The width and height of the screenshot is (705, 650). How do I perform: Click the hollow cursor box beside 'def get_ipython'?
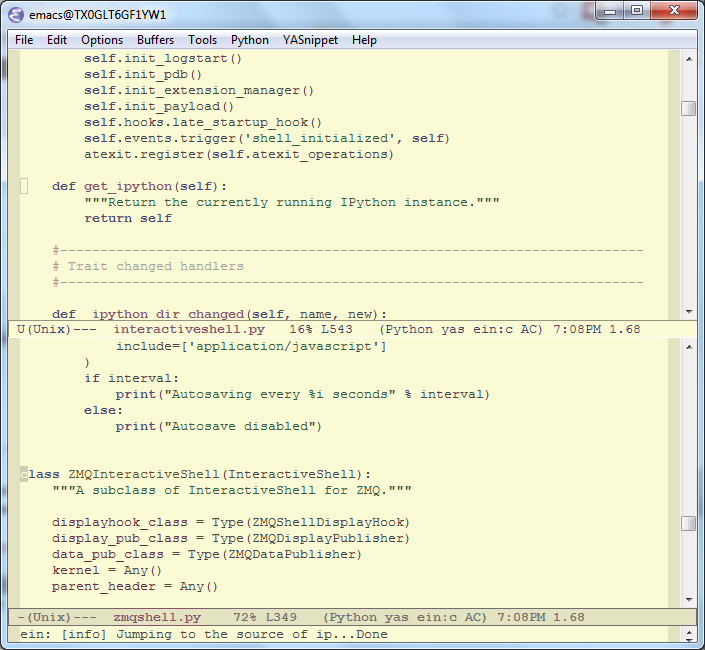(24, 186)
